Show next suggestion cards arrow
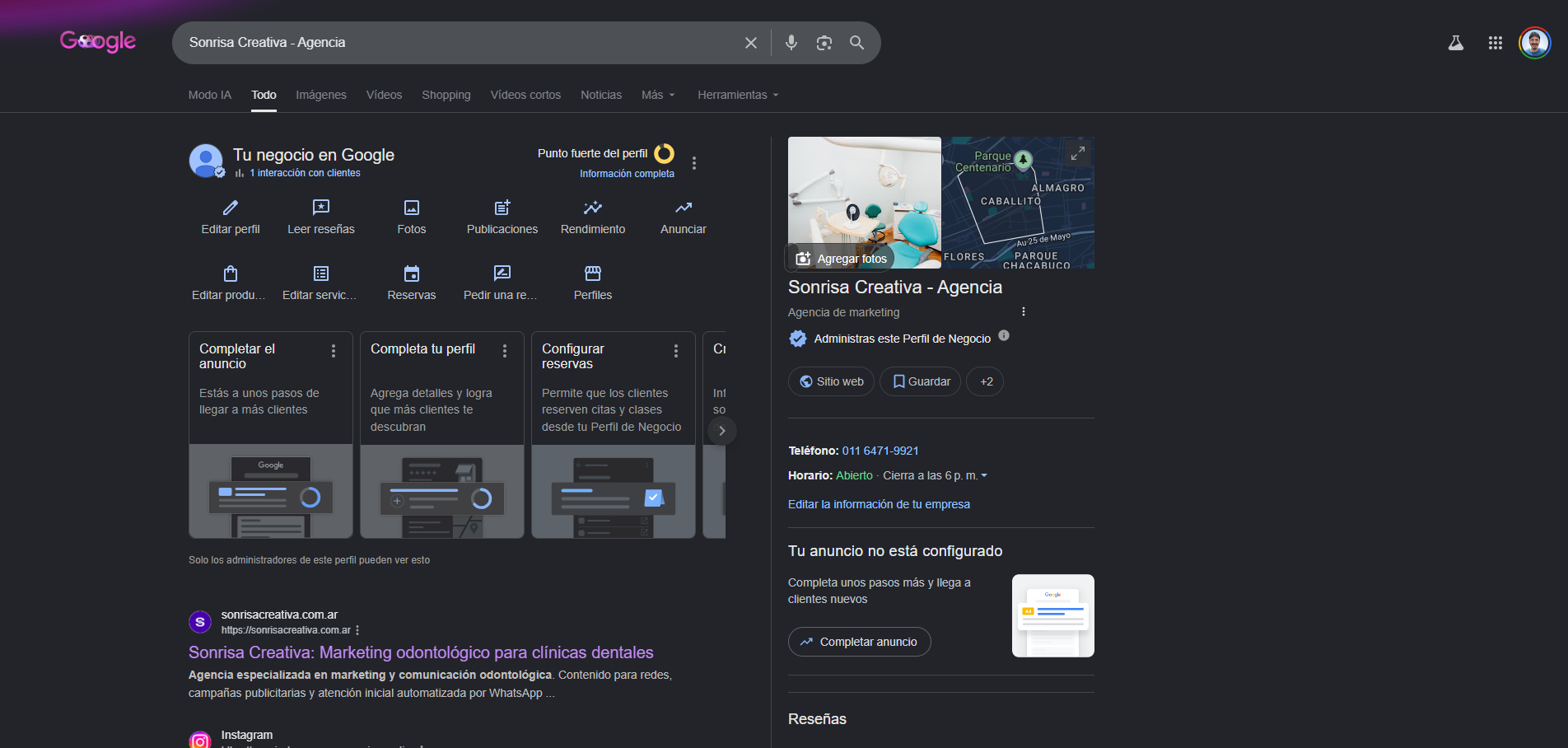Viewport: 1568px width, 748px height. coord(722,431)
